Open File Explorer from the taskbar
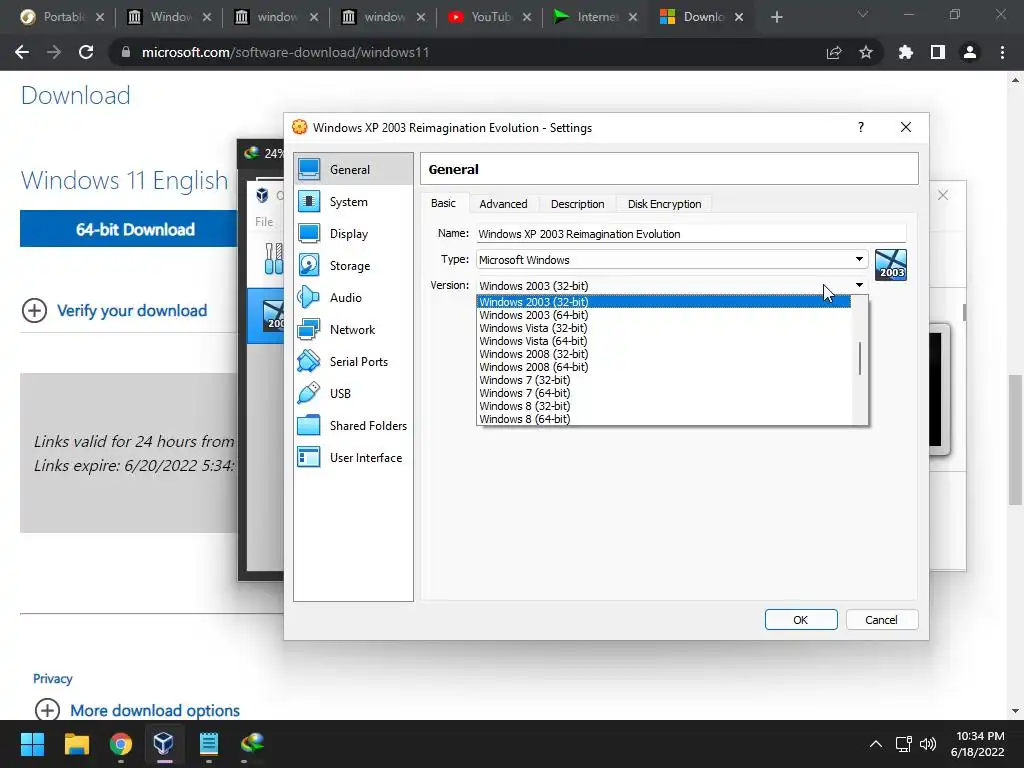Image resolution: width=1024 pixels, height=768 pixels. 76,744
